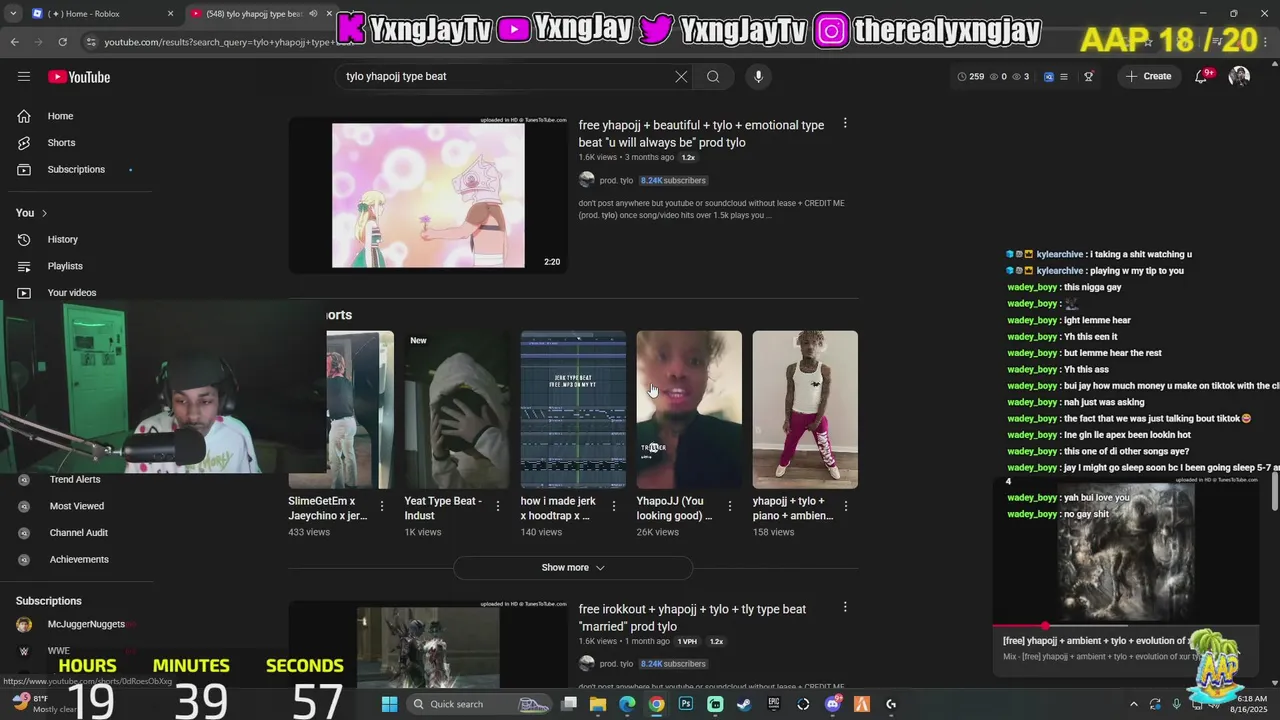Open the married video thumbnail
The image size is (1280, 720).
428,645
